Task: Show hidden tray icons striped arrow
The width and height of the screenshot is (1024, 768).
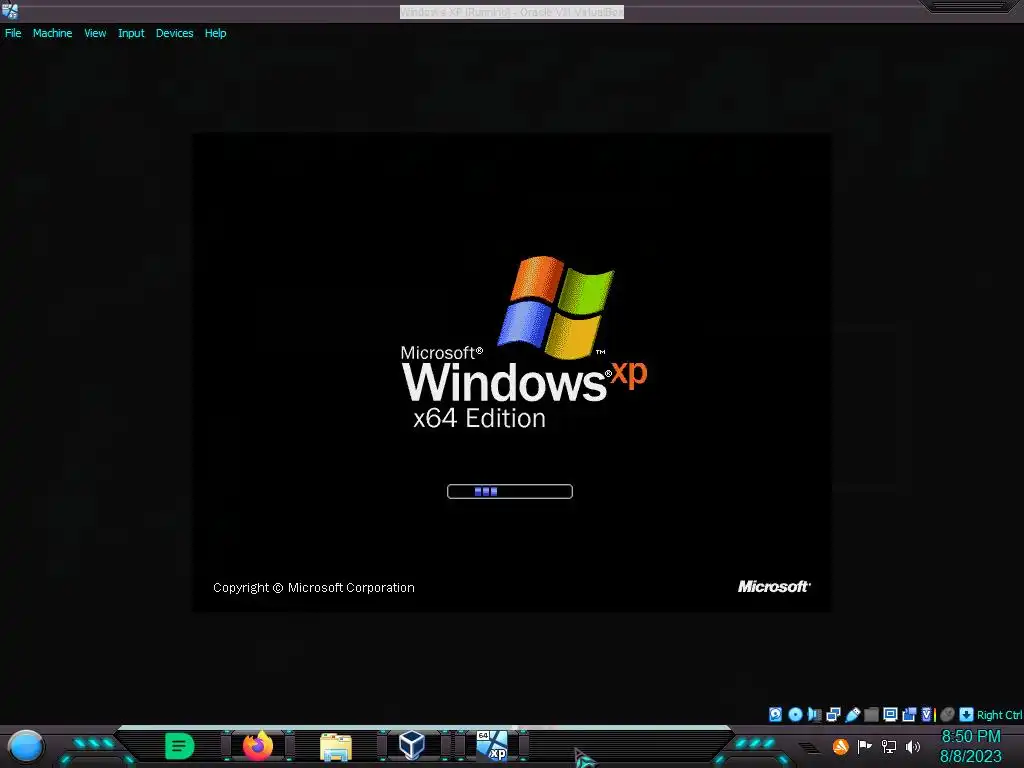Action: coord(809,748)
